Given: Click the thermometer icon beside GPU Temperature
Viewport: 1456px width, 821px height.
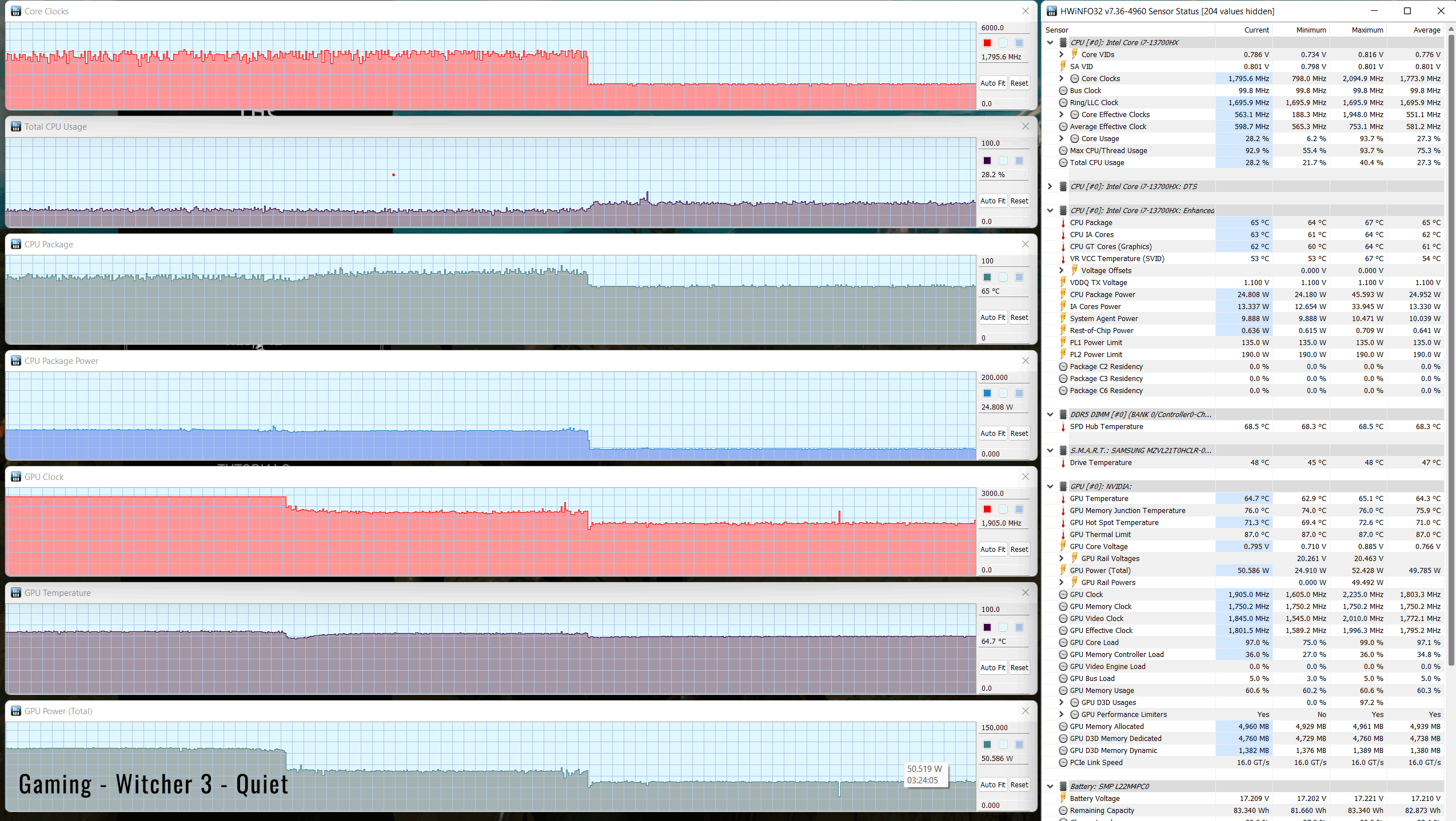Looking at the screenshot, I should pyautogui.click(x=1063, y=498).
